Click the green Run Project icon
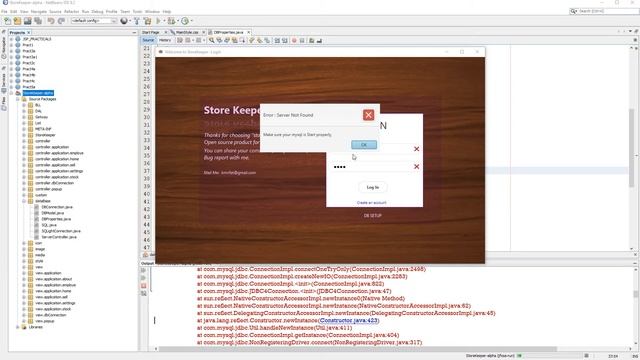Viewport: 640px width, 360px height. tap(158, 21)
